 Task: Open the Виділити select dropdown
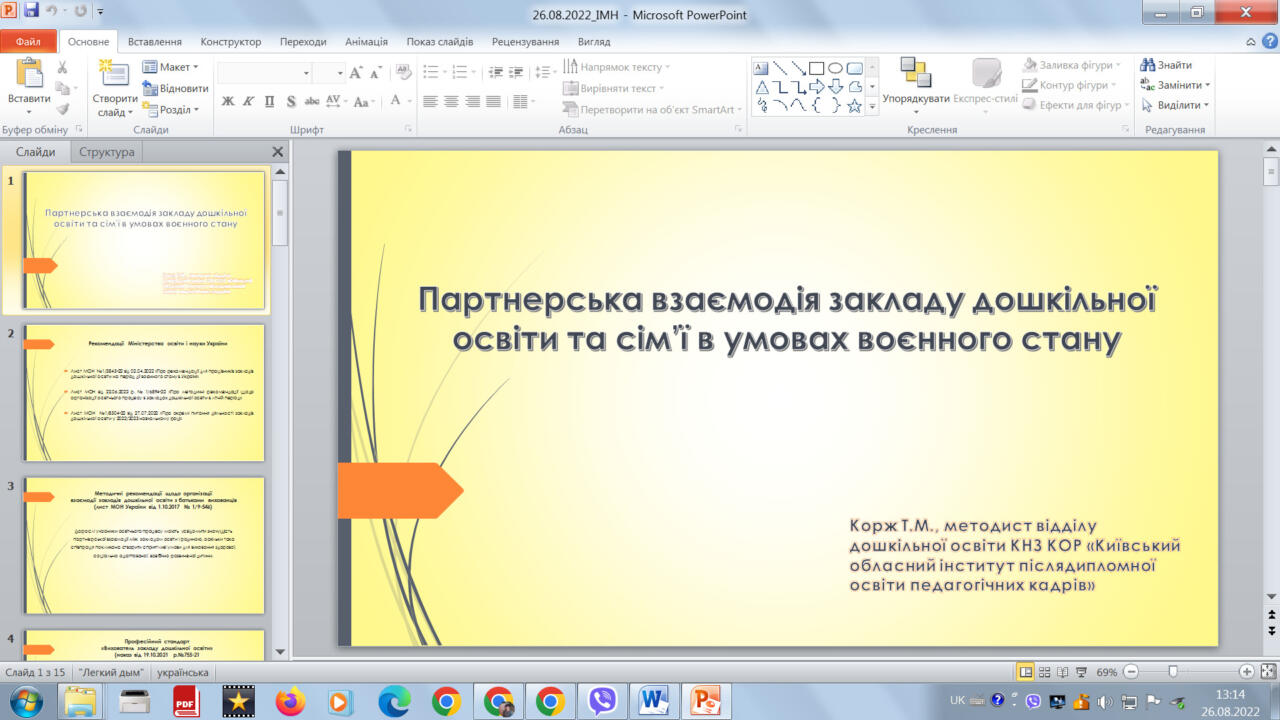1174,105
